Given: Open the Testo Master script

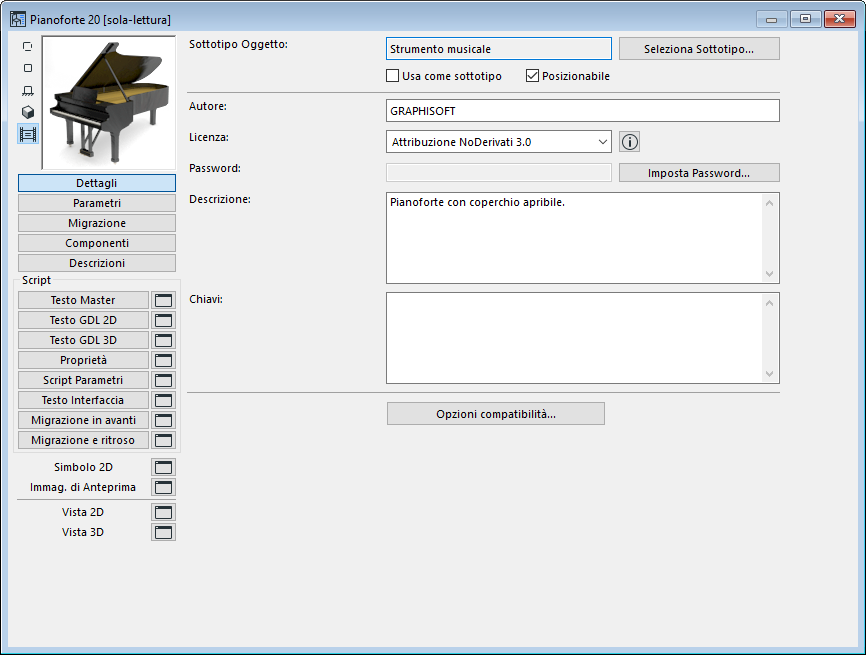Looking at the screenshot, I should 83,300.
